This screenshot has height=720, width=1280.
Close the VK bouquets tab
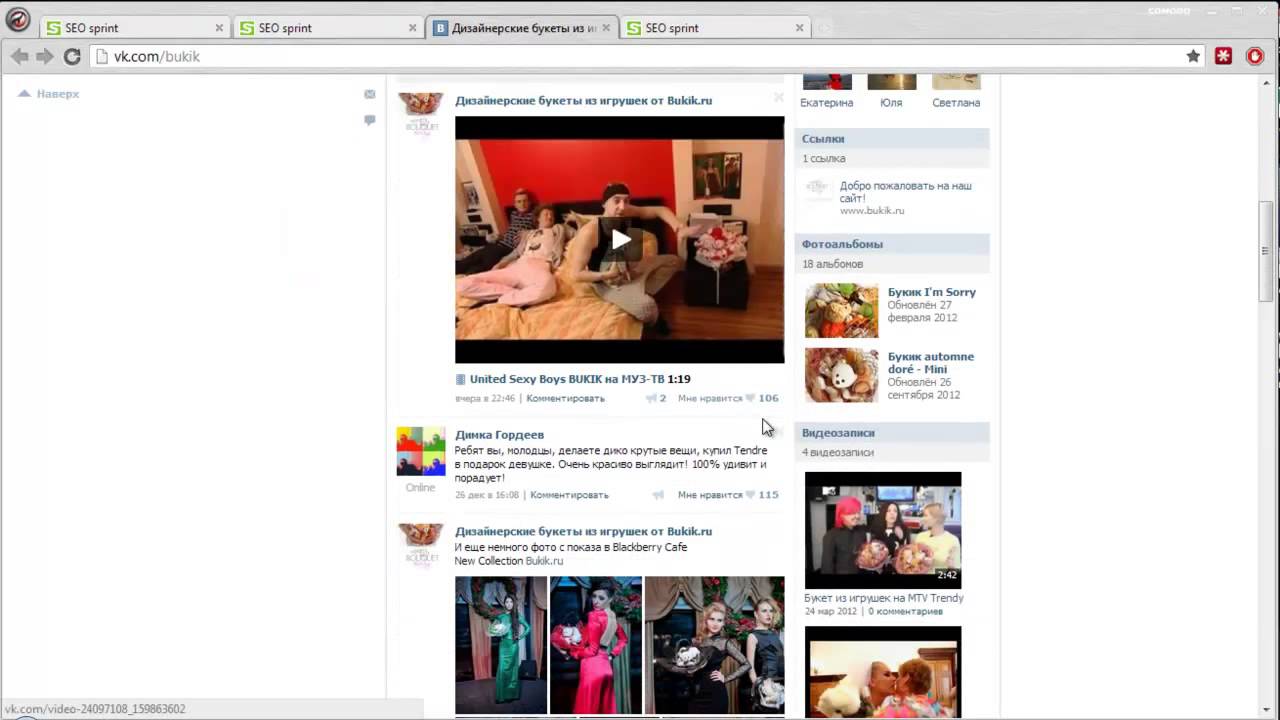coord(606,28)
